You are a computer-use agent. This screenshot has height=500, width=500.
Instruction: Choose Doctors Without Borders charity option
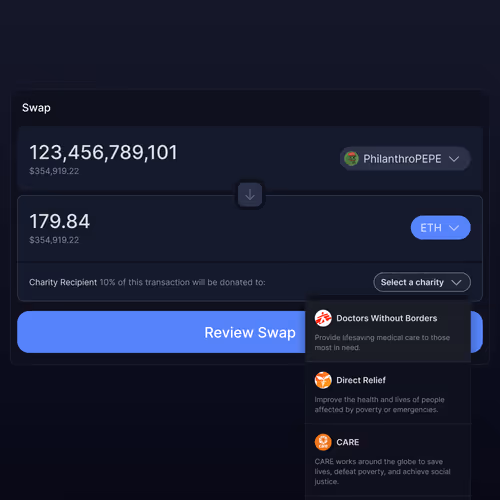click(x=388, y=331)
